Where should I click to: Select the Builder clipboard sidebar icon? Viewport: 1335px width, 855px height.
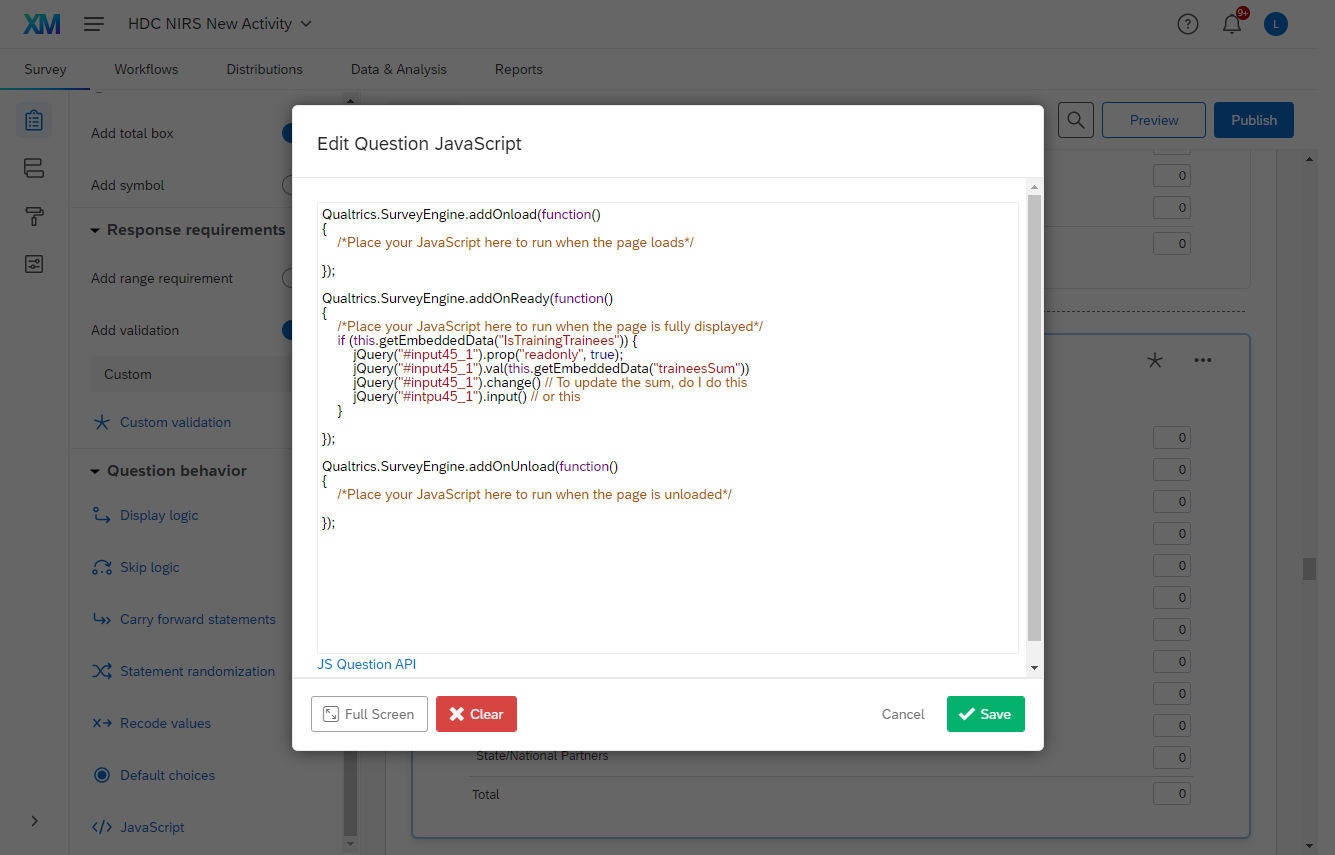(x=34, y=121)
